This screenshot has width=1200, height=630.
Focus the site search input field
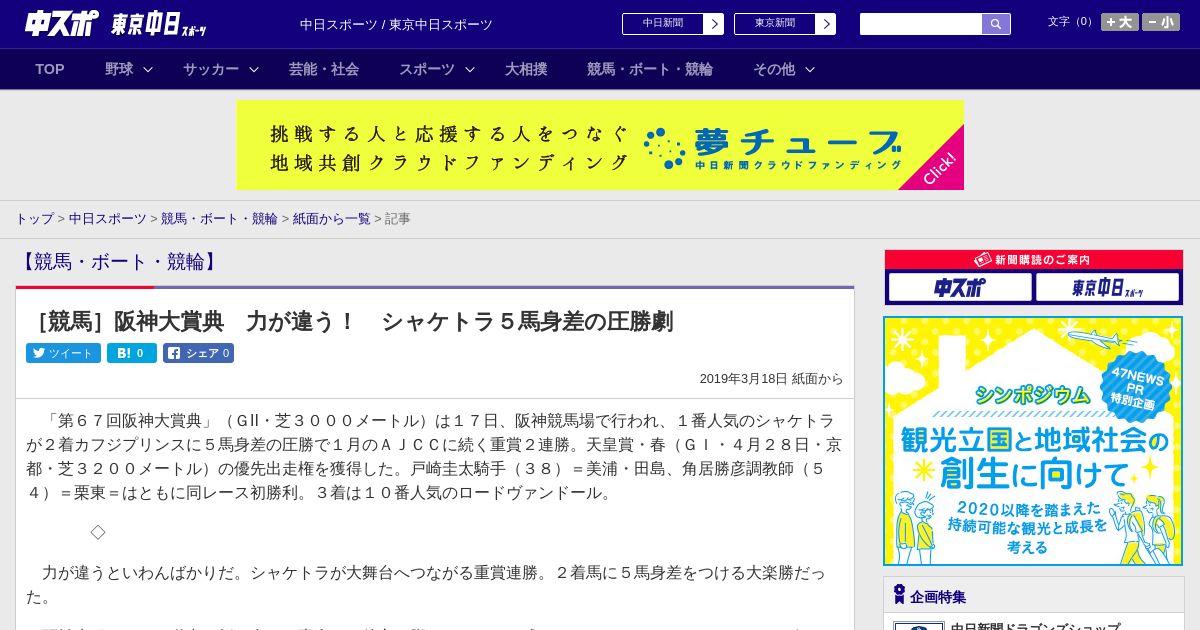(921, 24)
